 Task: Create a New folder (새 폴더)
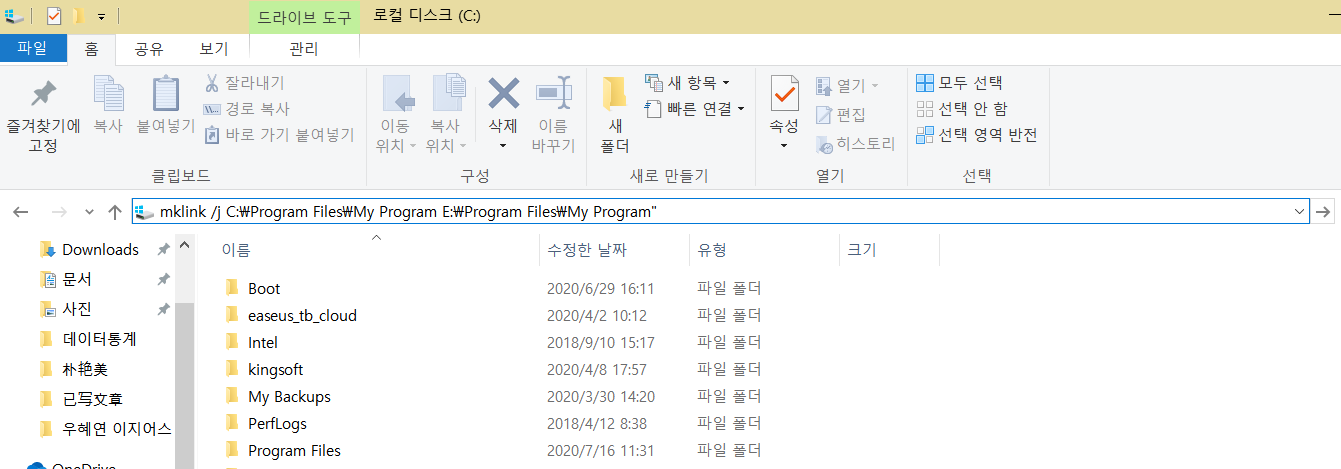pyautogui.click(x=614, y=115)
